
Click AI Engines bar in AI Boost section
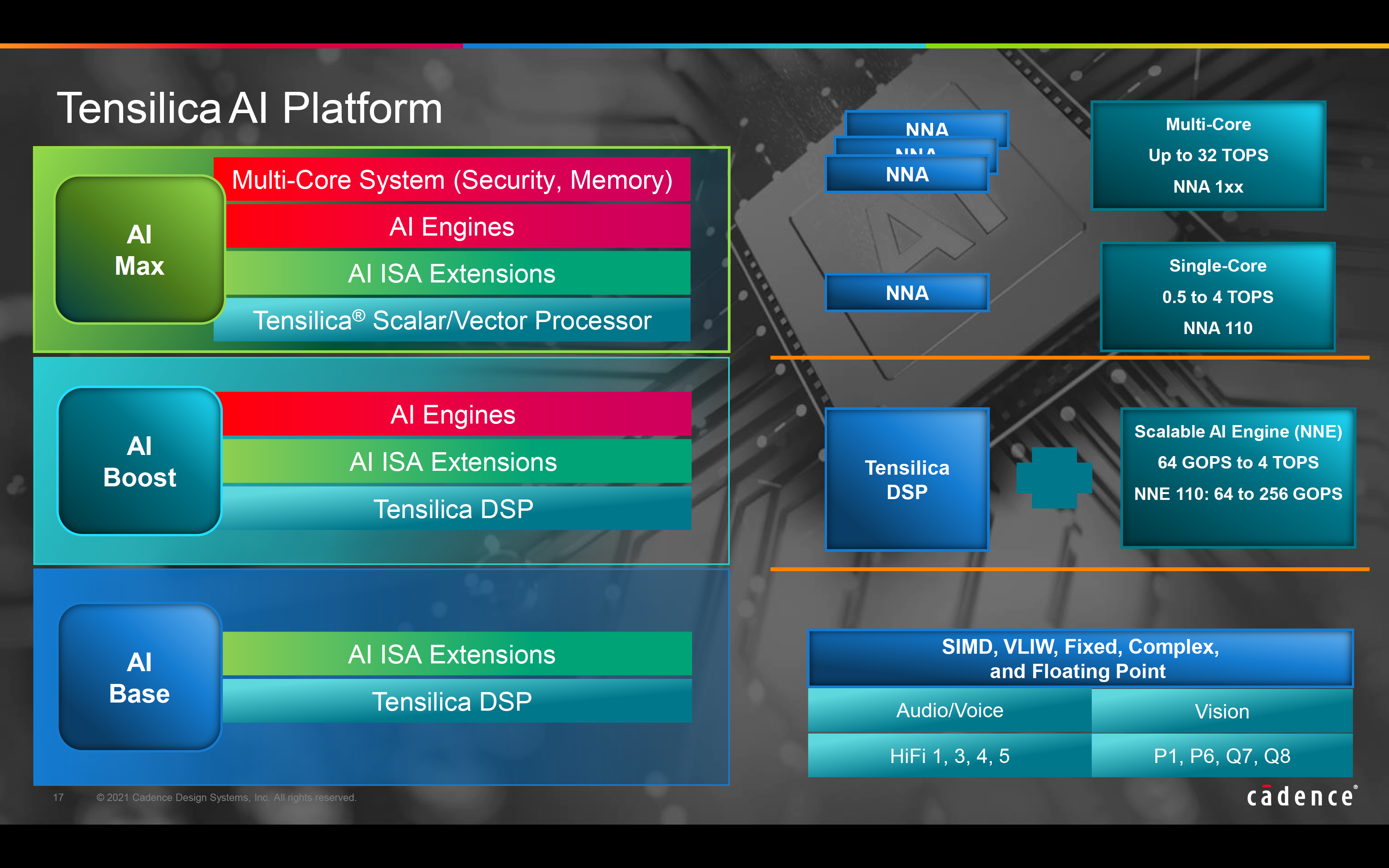coord(456,414)
